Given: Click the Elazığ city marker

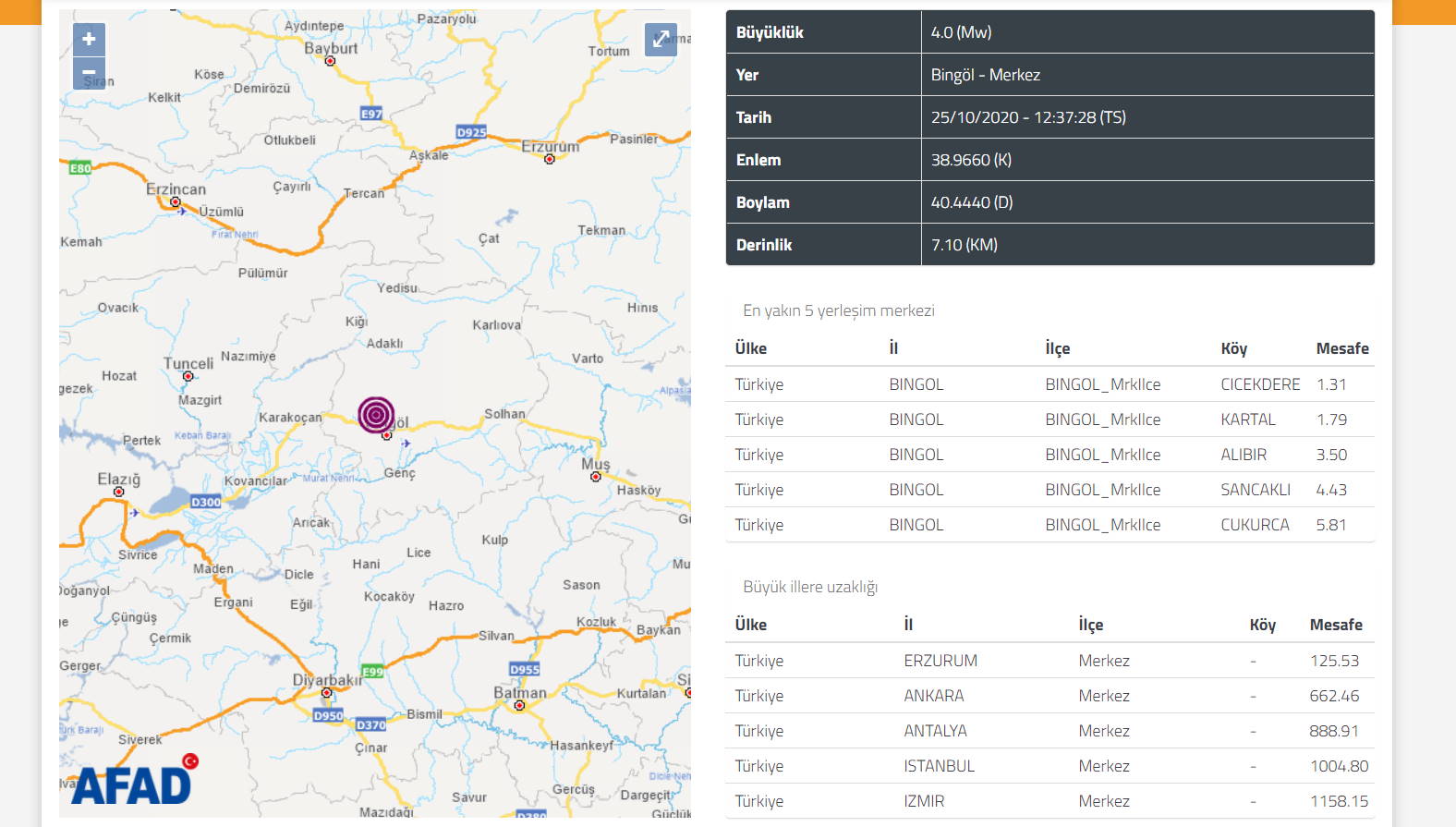Looking at the screenshot, I should (x=118, y=492).
